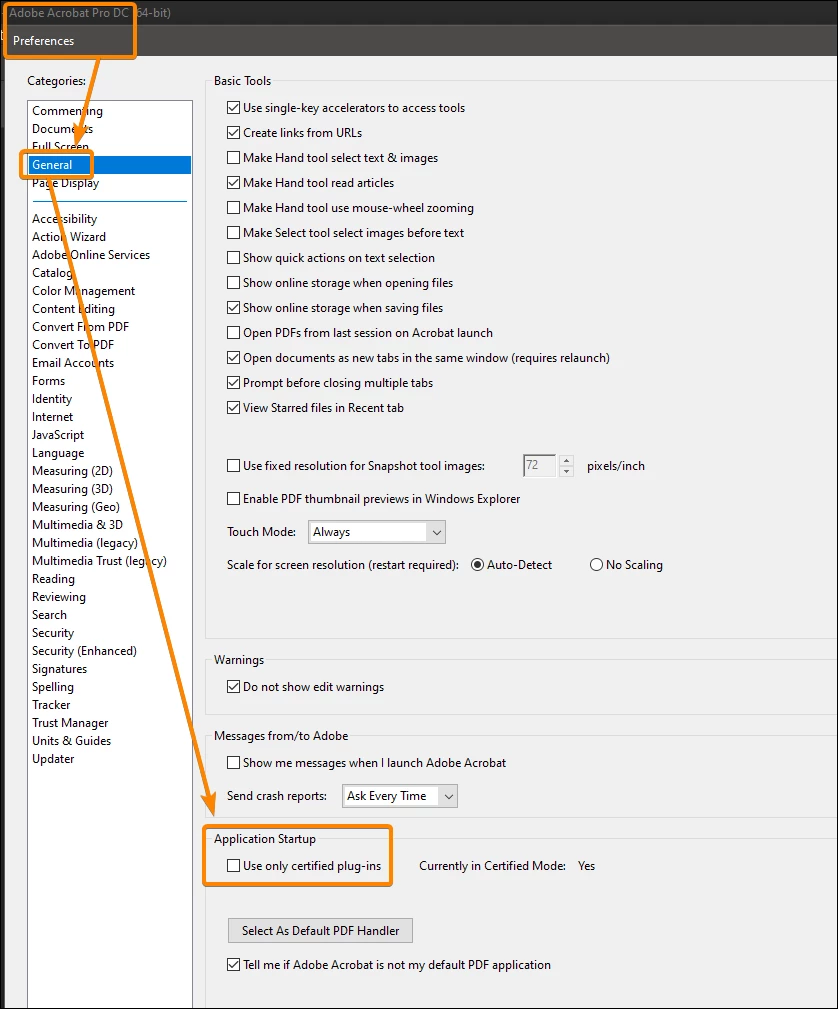
Task: Select Identity category
Action: [109, 399]
